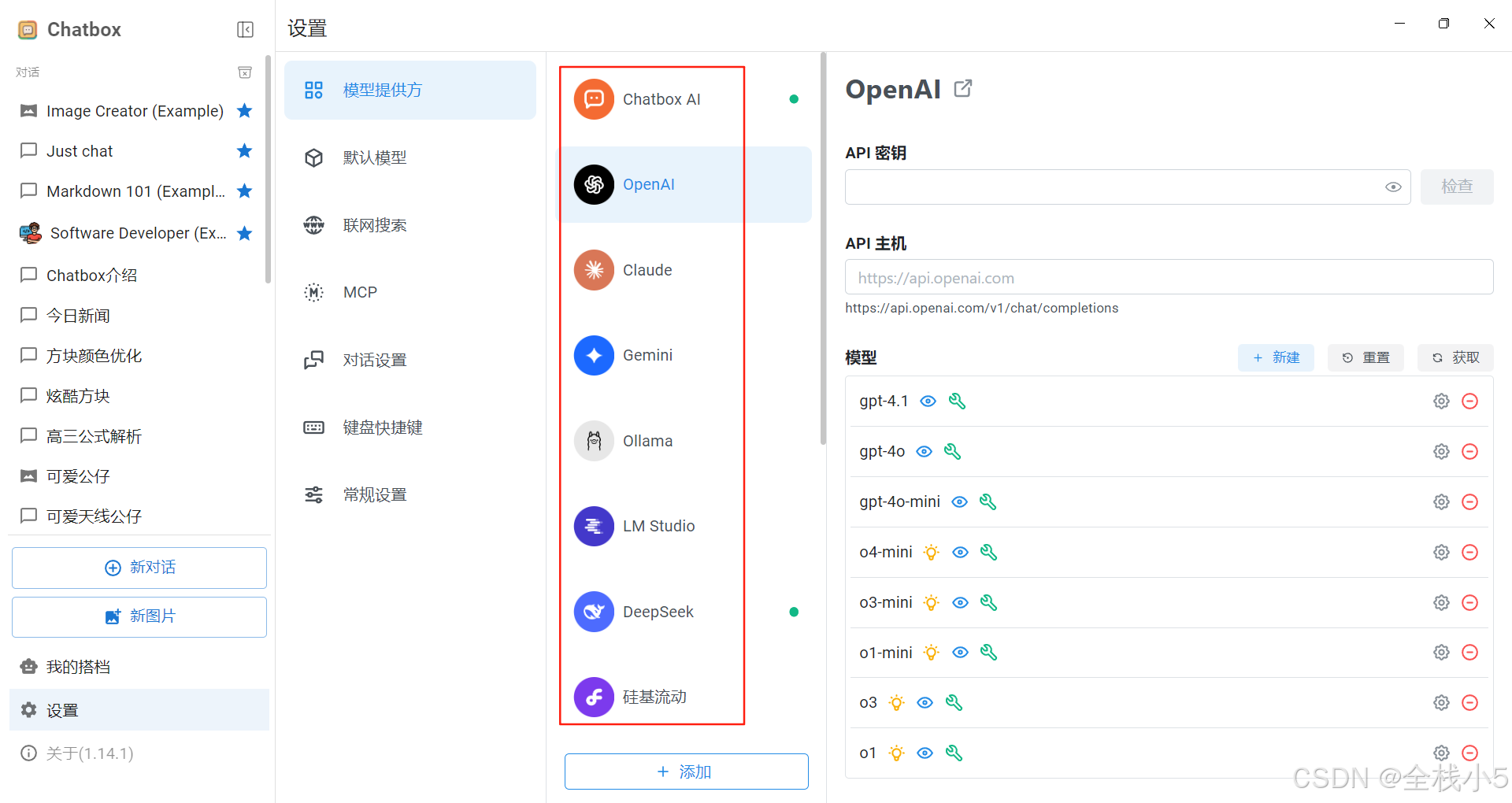Viewport: 1512px width, 803px height.
Task: Open settings gear for o1-mini
Action: click(1441, 652)
